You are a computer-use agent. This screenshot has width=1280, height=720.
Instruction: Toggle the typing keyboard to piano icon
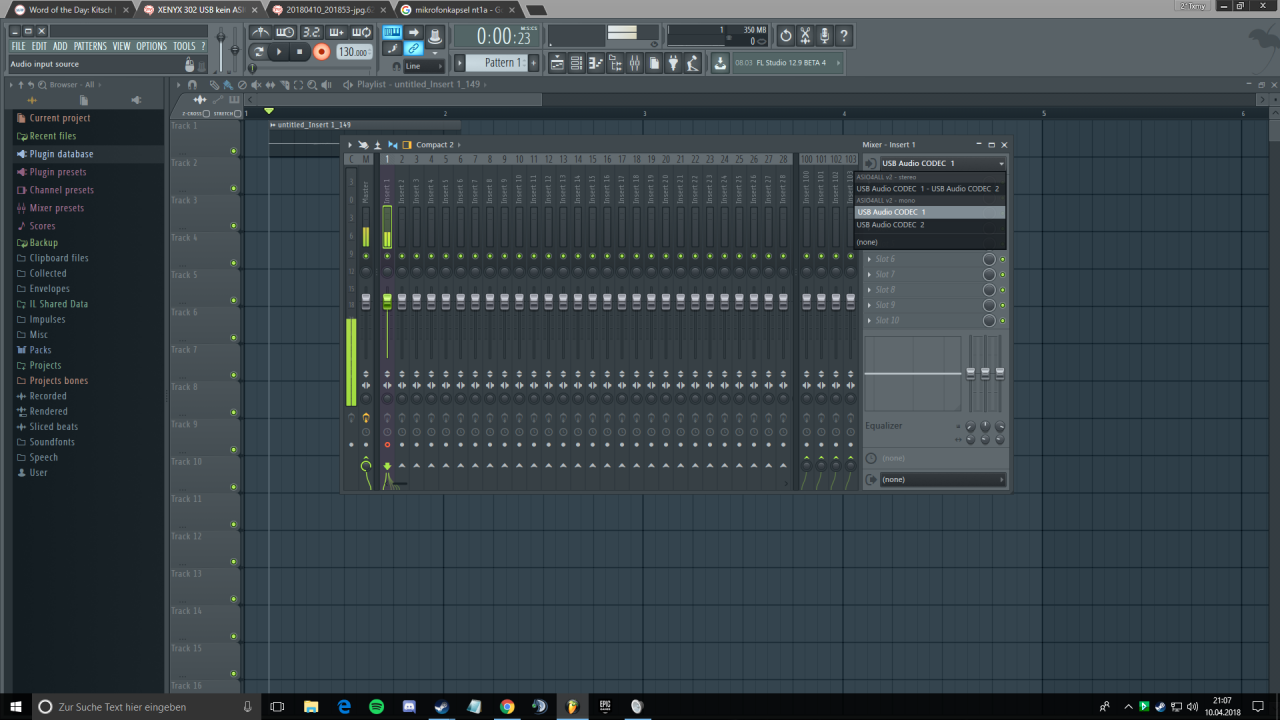pyautogui.click(x=392, y=33)
